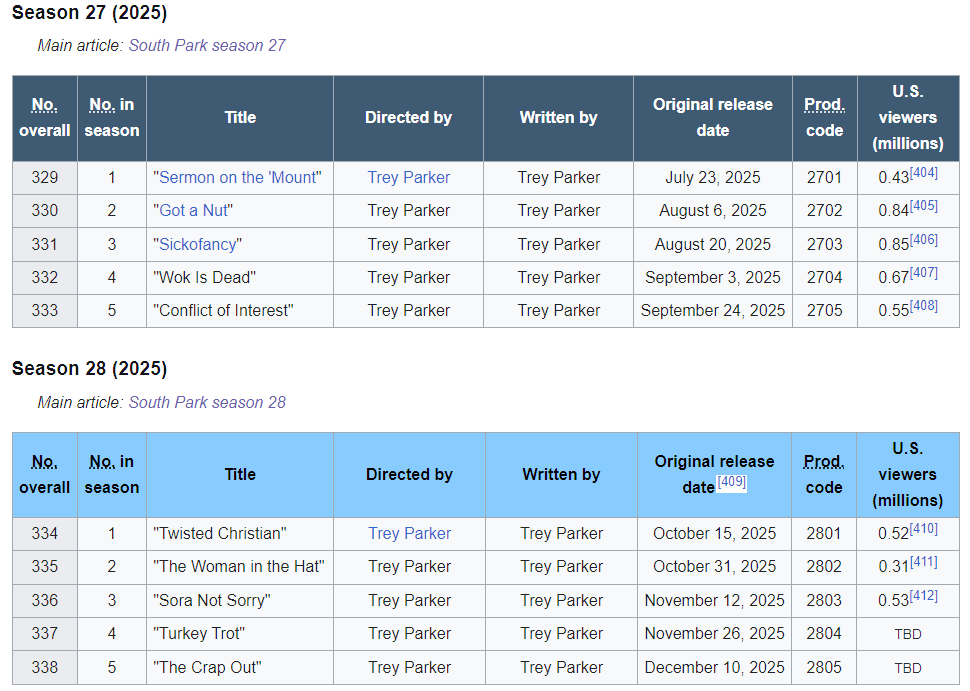This screenshot has height=691, width=970.
Task: Click production code 2703
Action: point(825,244)
